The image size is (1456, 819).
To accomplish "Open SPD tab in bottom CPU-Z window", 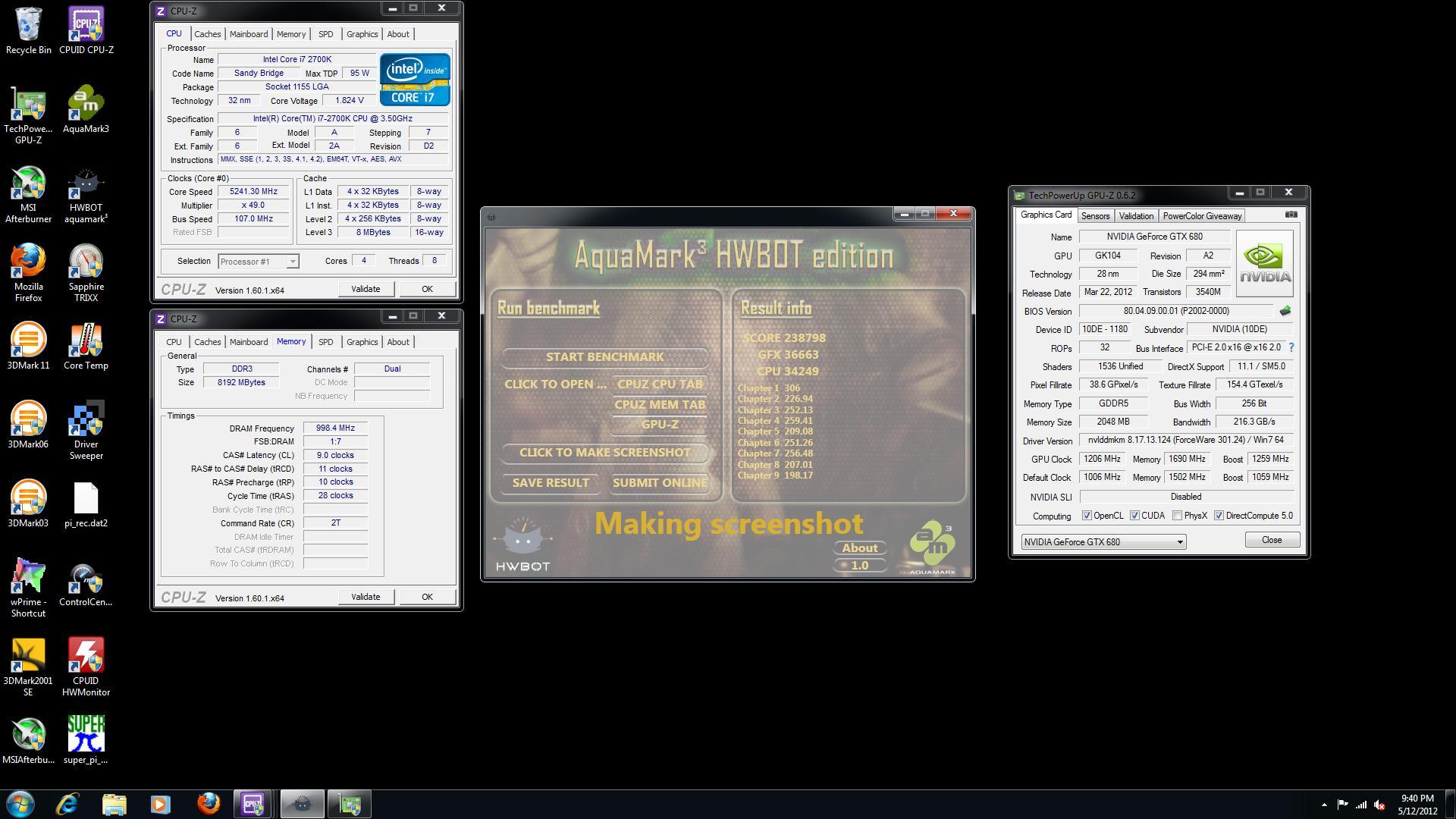I will [x=325, y=342].
